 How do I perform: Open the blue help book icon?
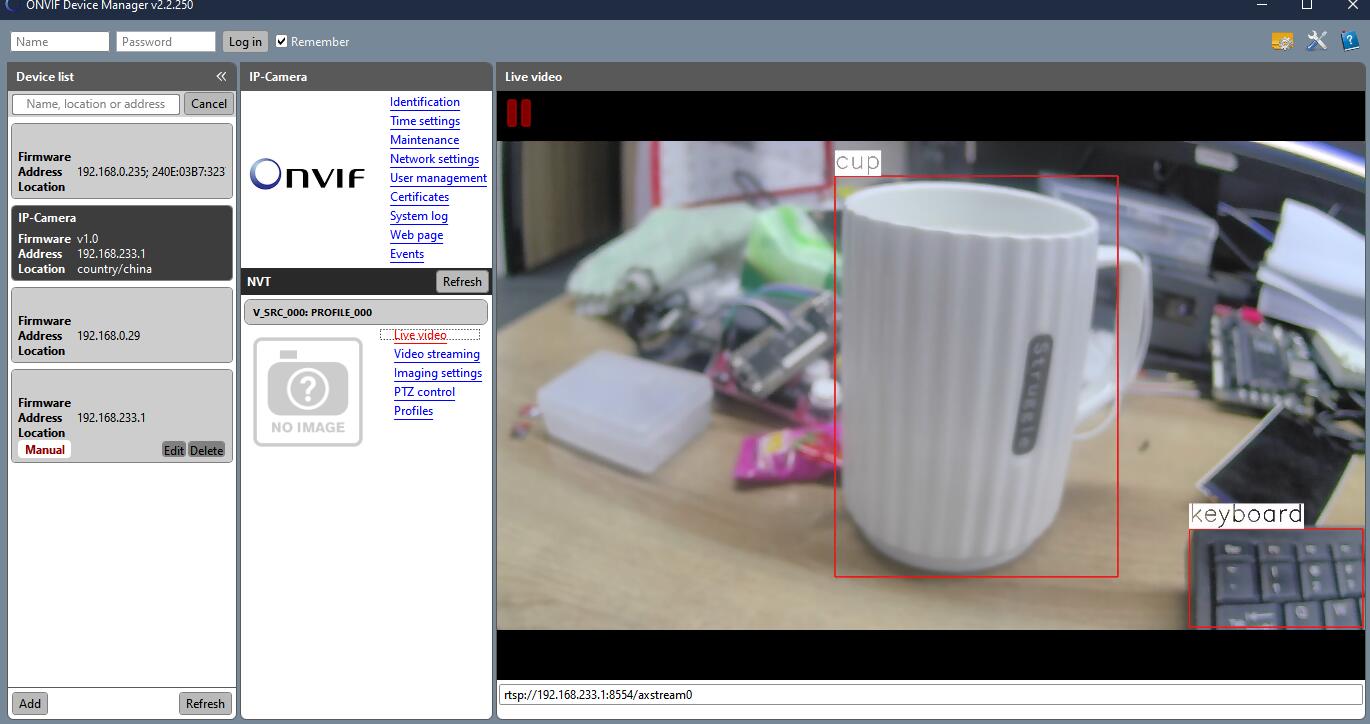1349,41
